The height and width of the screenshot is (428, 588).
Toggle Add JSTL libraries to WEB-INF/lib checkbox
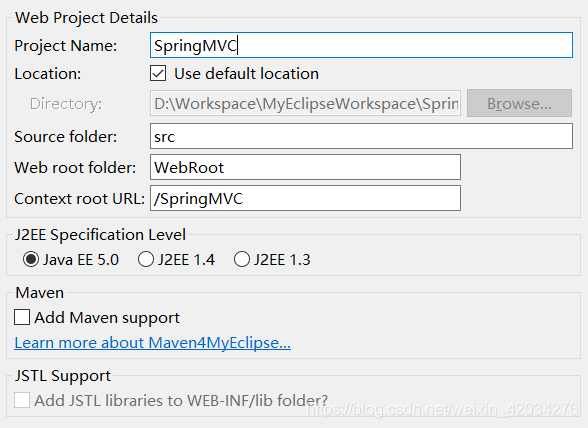pyautogui.click(x=22, y=400)
